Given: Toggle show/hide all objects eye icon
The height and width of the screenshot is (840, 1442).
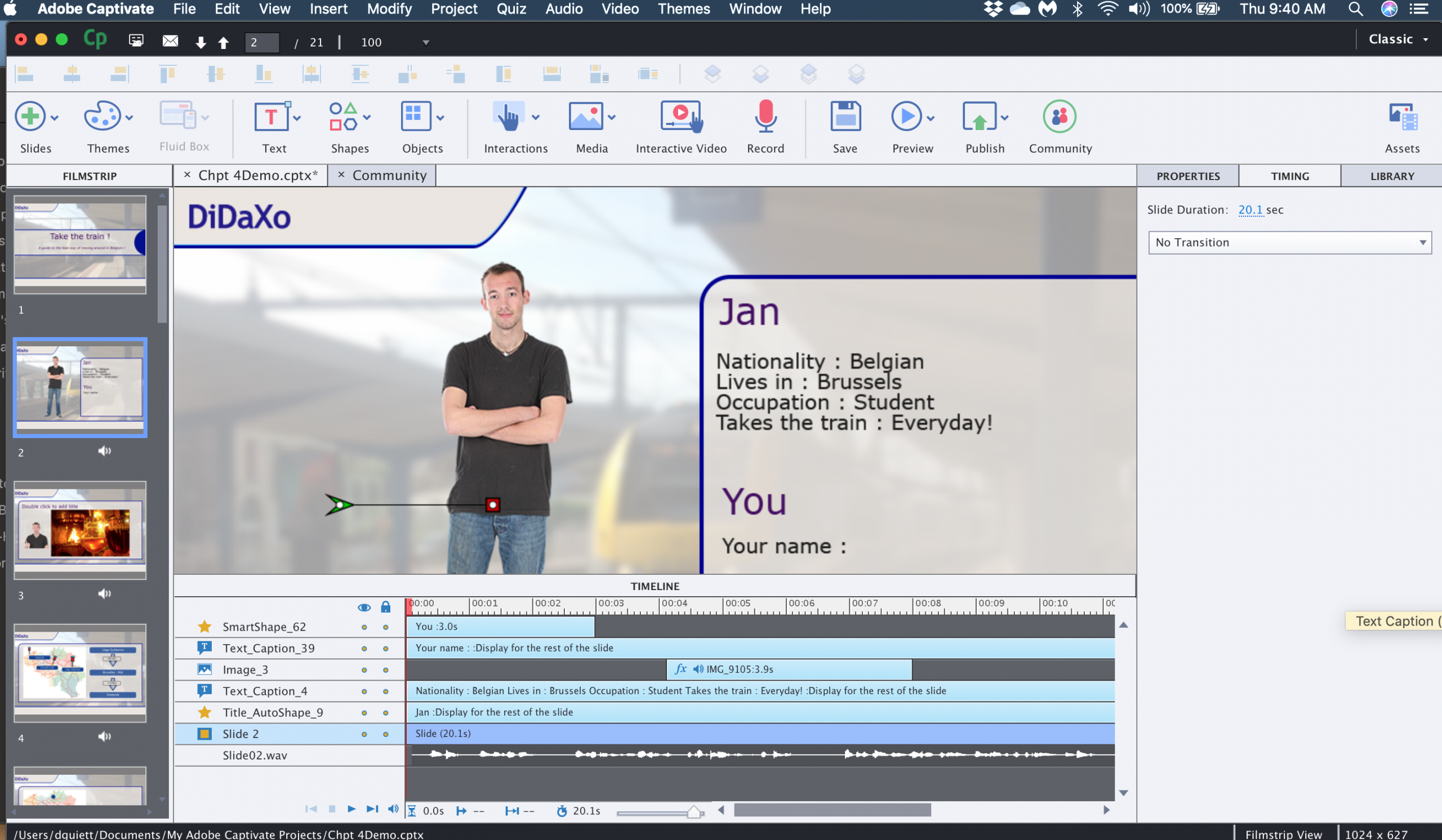Looking at the screenshot, I should (364, 607).
